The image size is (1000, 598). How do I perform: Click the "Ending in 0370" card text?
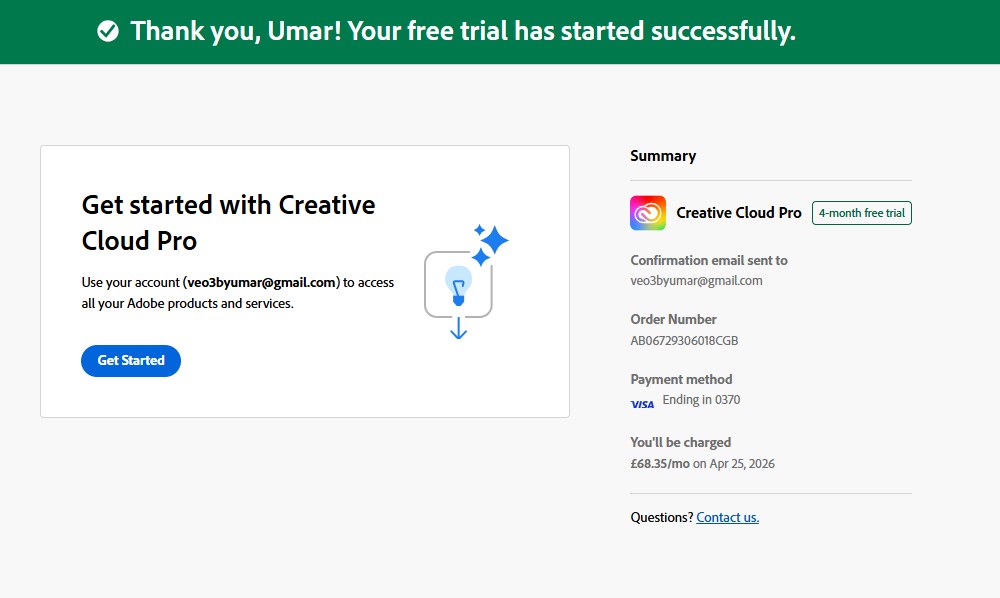tap(701, 400)
